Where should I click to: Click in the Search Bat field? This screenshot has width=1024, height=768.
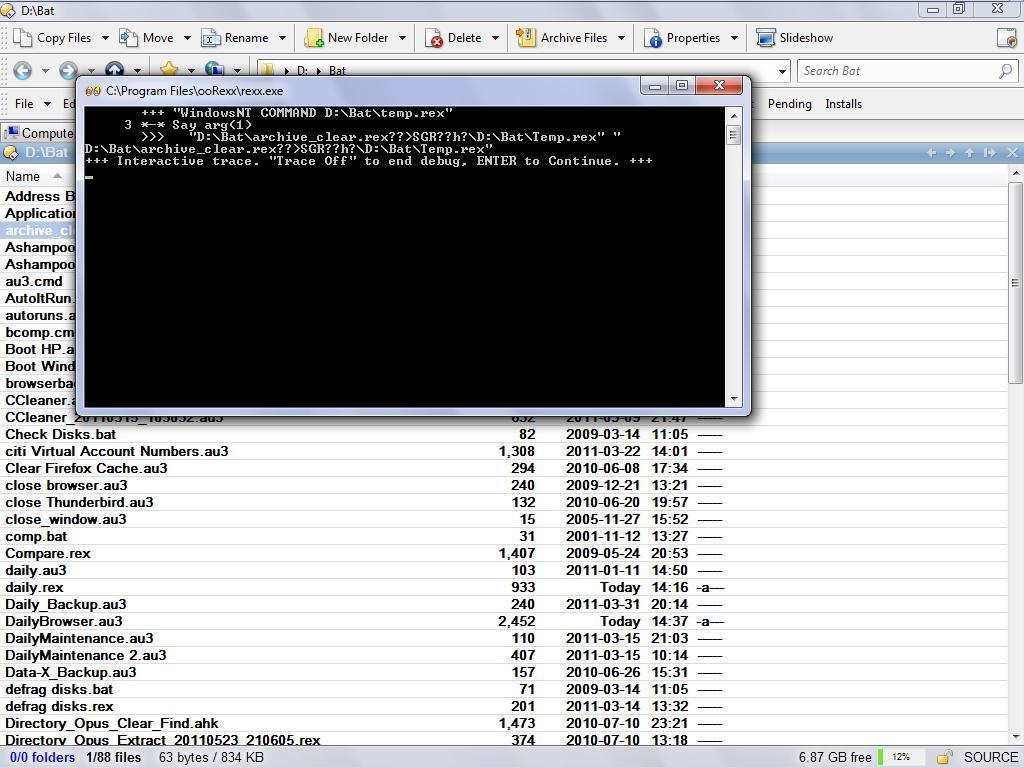point(898,71)
